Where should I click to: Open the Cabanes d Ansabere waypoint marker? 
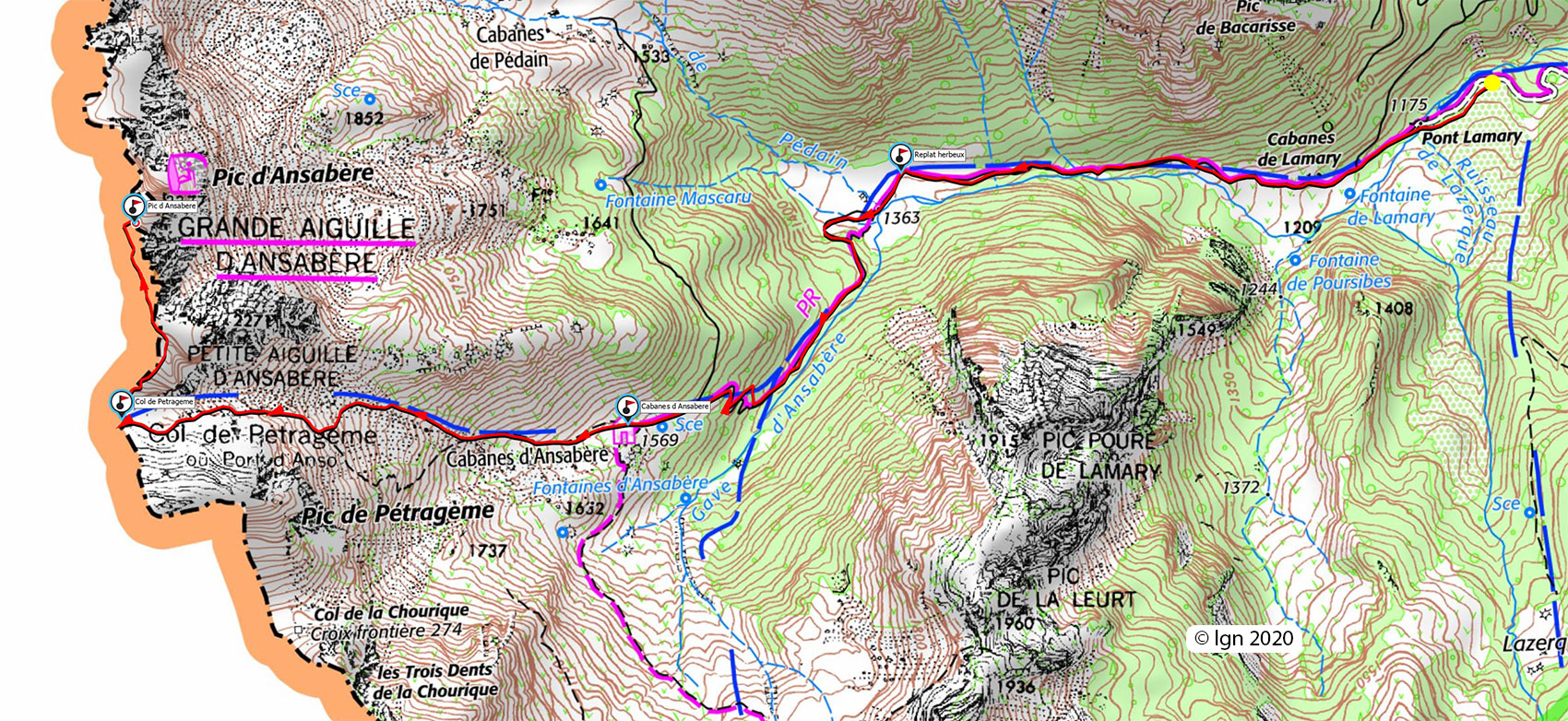coord(628,407)
